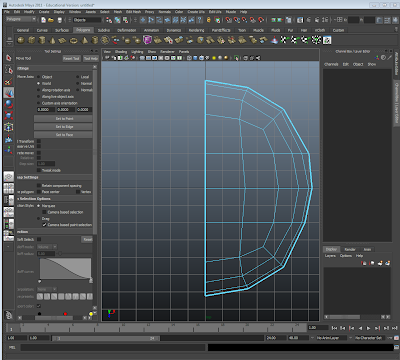Toggle Retain component spacing checkbox
This screenshot has height=360, width=400.
coord(39,185)
